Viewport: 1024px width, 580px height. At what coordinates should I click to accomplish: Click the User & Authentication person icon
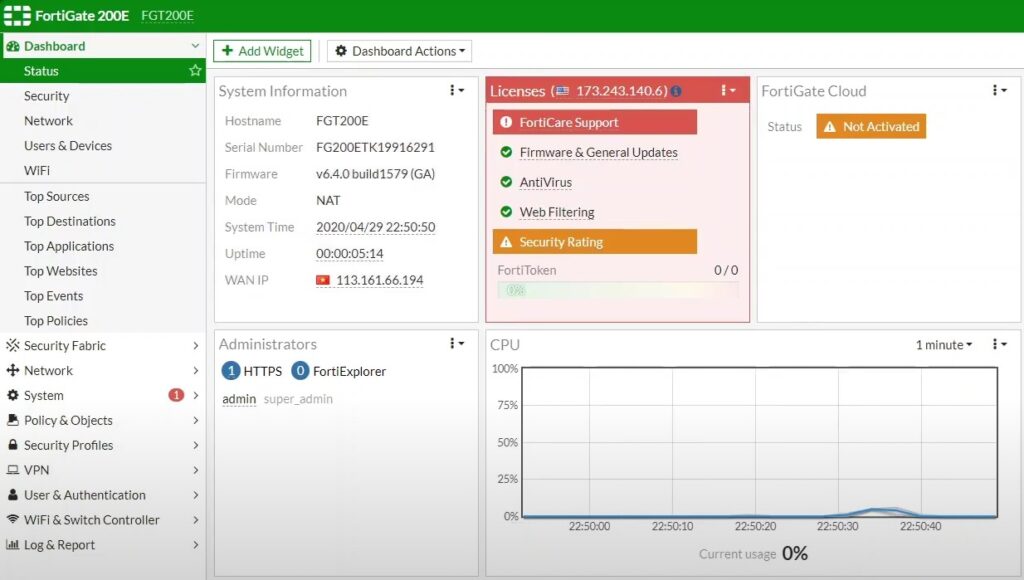click(x=12, y=495)
